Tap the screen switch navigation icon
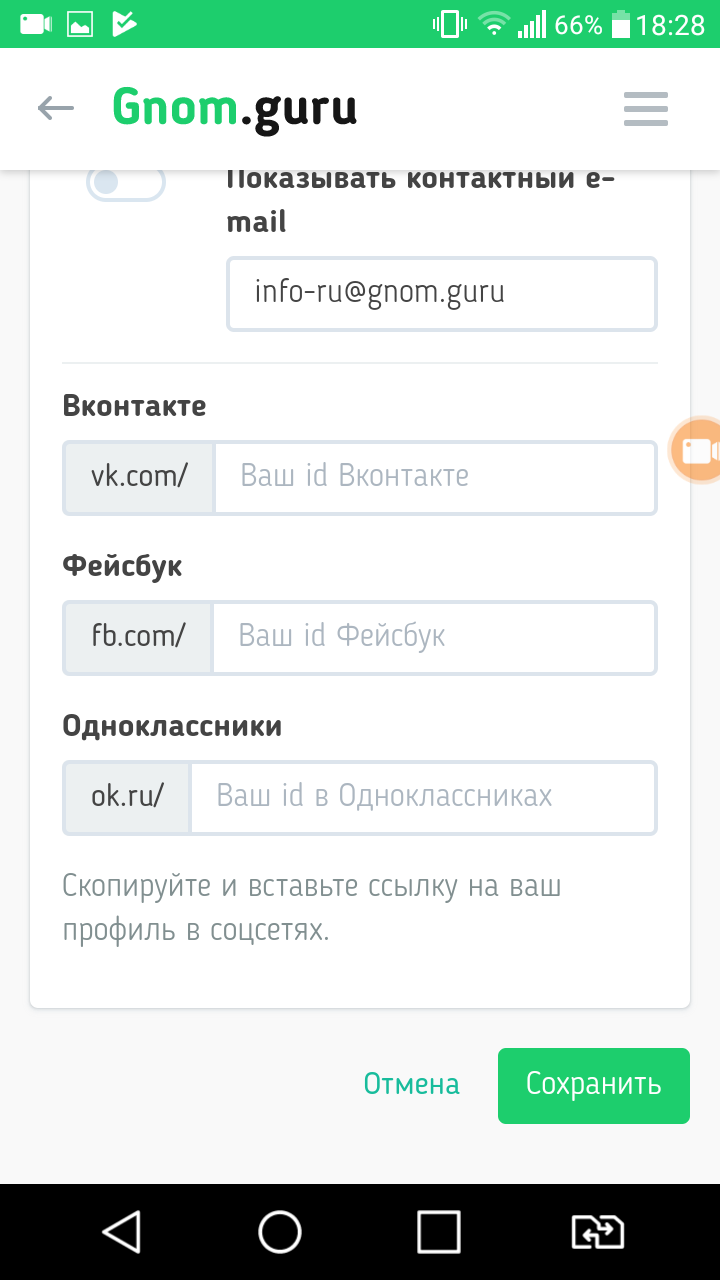720x1280 pixels. (597, 1231)
